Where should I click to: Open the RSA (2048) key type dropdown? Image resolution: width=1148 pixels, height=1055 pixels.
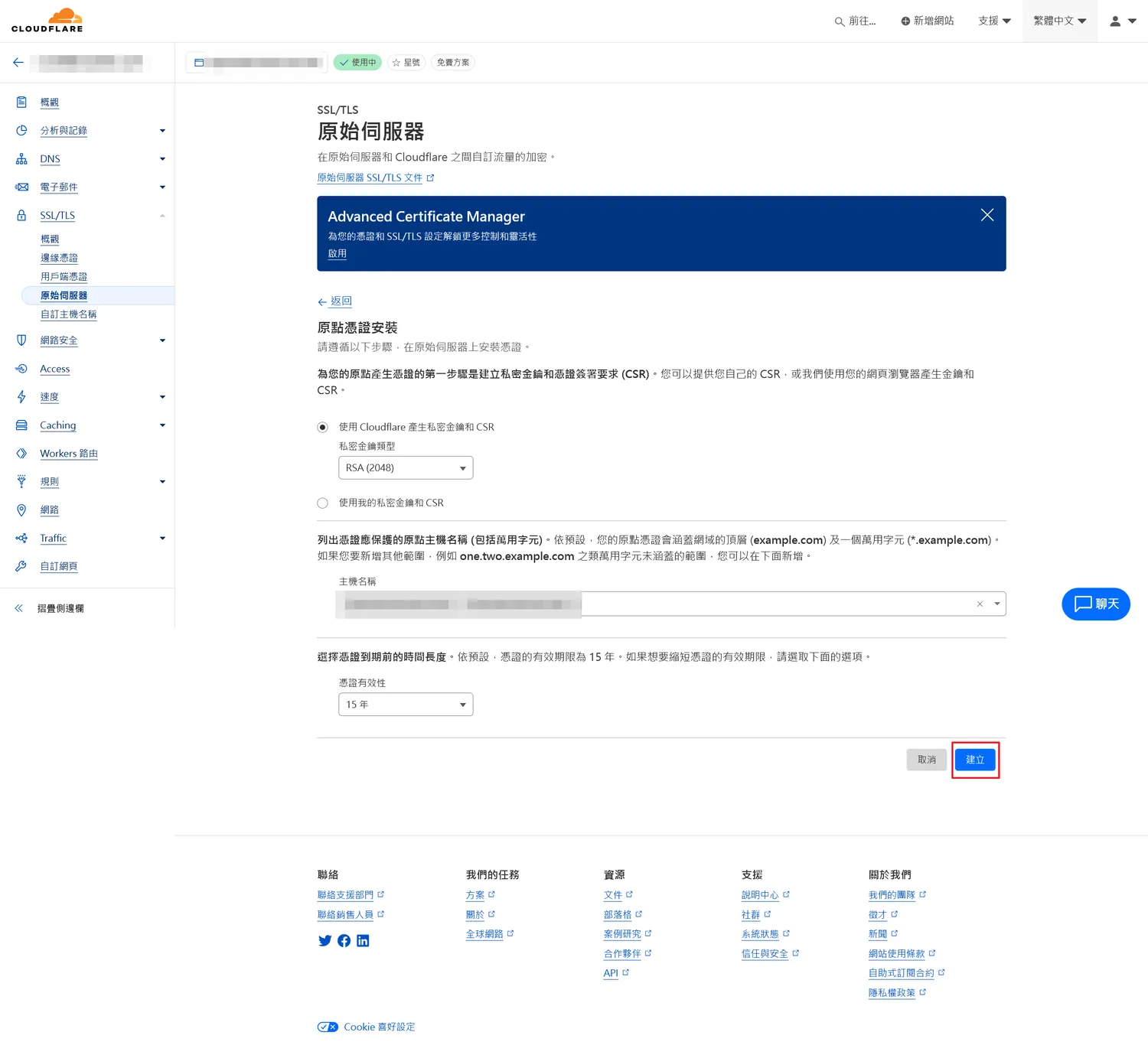tap(406, 468)
